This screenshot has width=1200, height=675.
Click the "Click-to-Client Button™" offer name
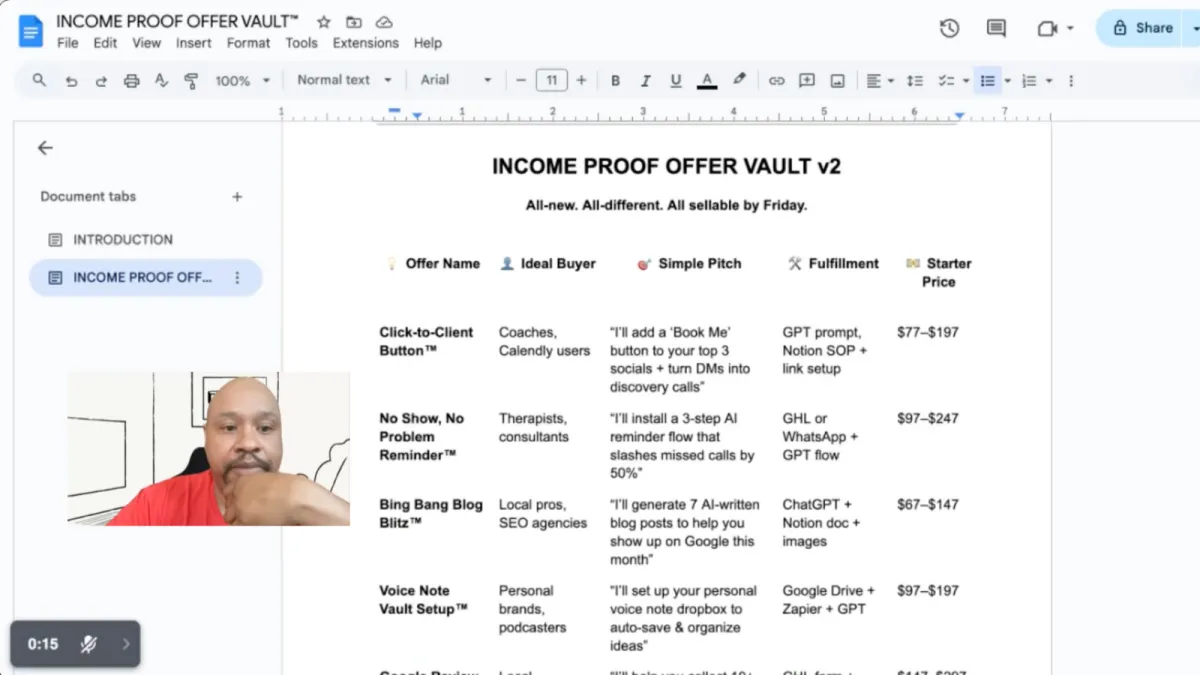(426, 341)
